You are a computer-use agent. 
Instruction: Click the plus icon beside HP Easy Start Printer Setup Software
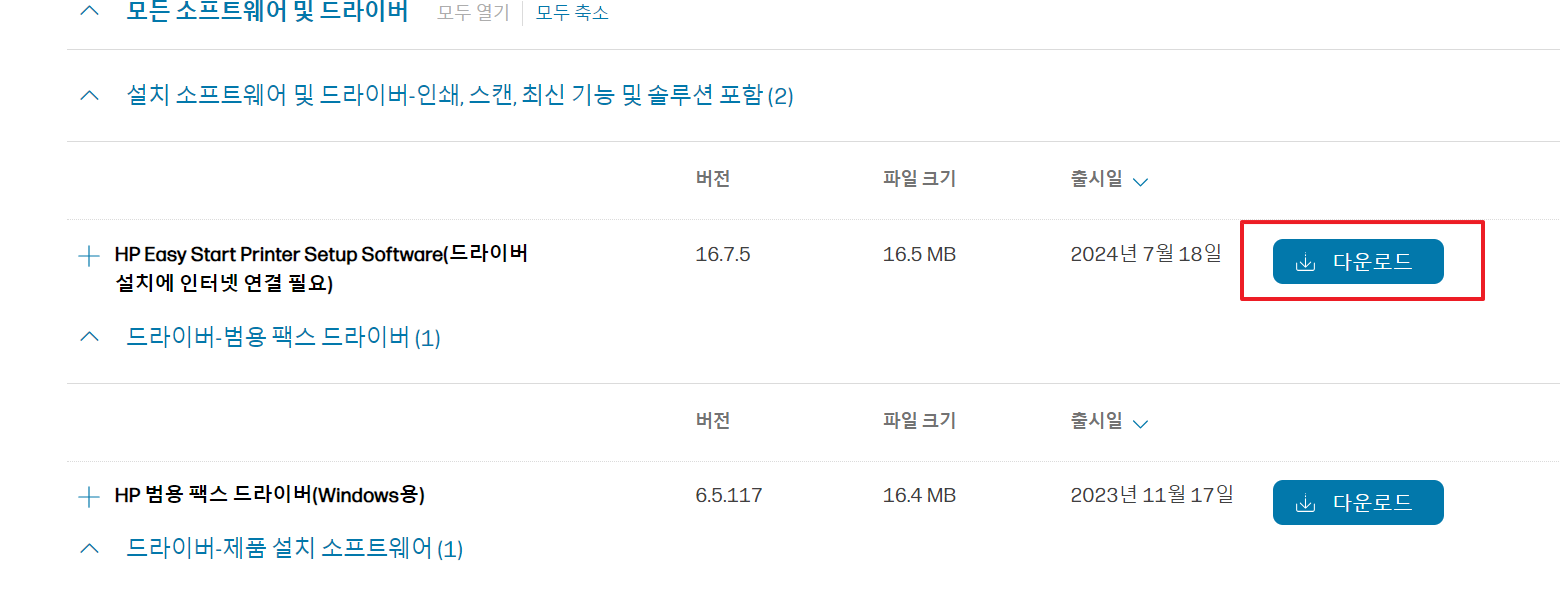pos(88,256)
